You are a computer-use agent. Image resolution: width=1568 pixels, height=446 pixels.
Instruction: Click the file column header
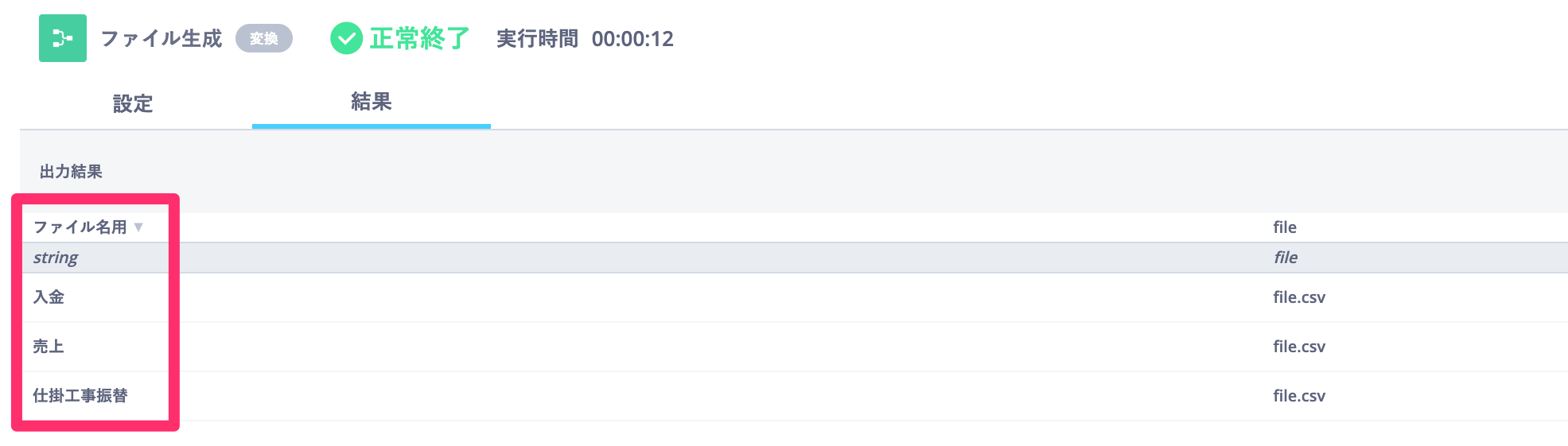coord(1284,227)
